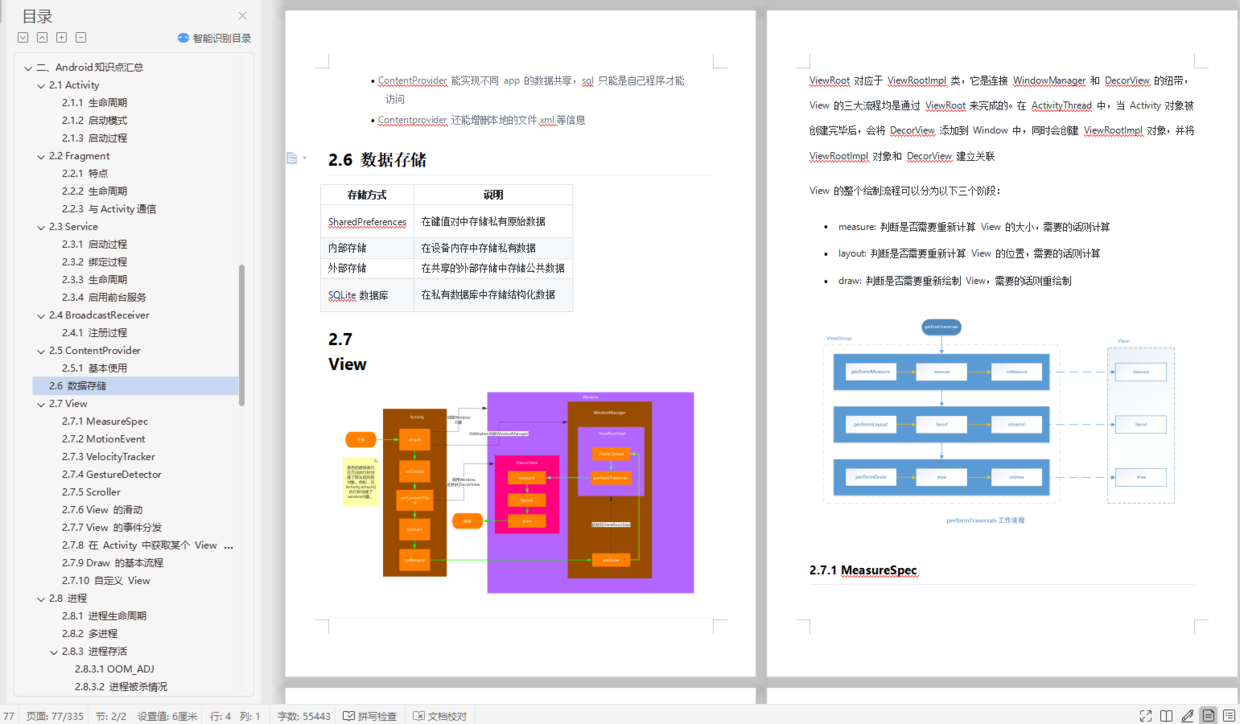The height and width of the screenshot is (724, 1240).
Task: Click the 字数: 55443 word count
Action: pyautogui.click(x=304, y=716)
